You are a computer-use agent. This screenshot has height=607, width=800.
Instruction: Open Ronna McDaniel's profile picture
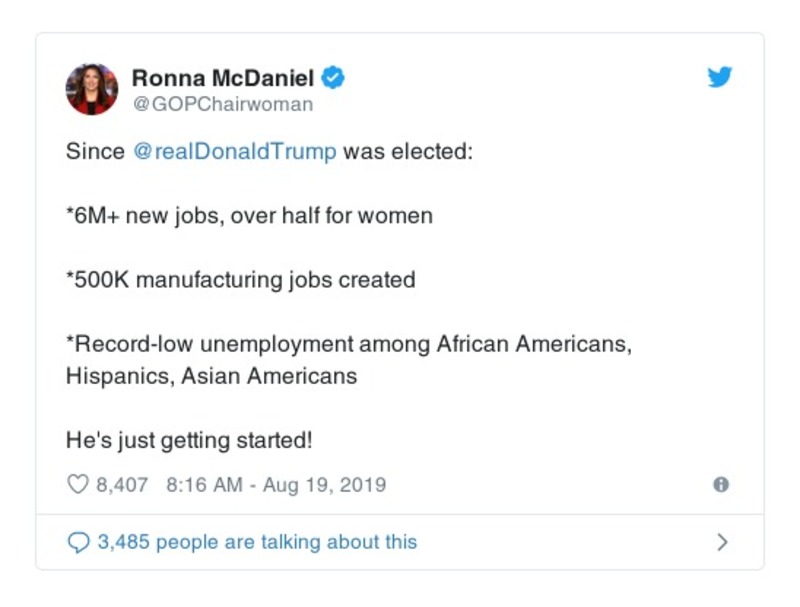pyautogui.click(x=92, y=84)
